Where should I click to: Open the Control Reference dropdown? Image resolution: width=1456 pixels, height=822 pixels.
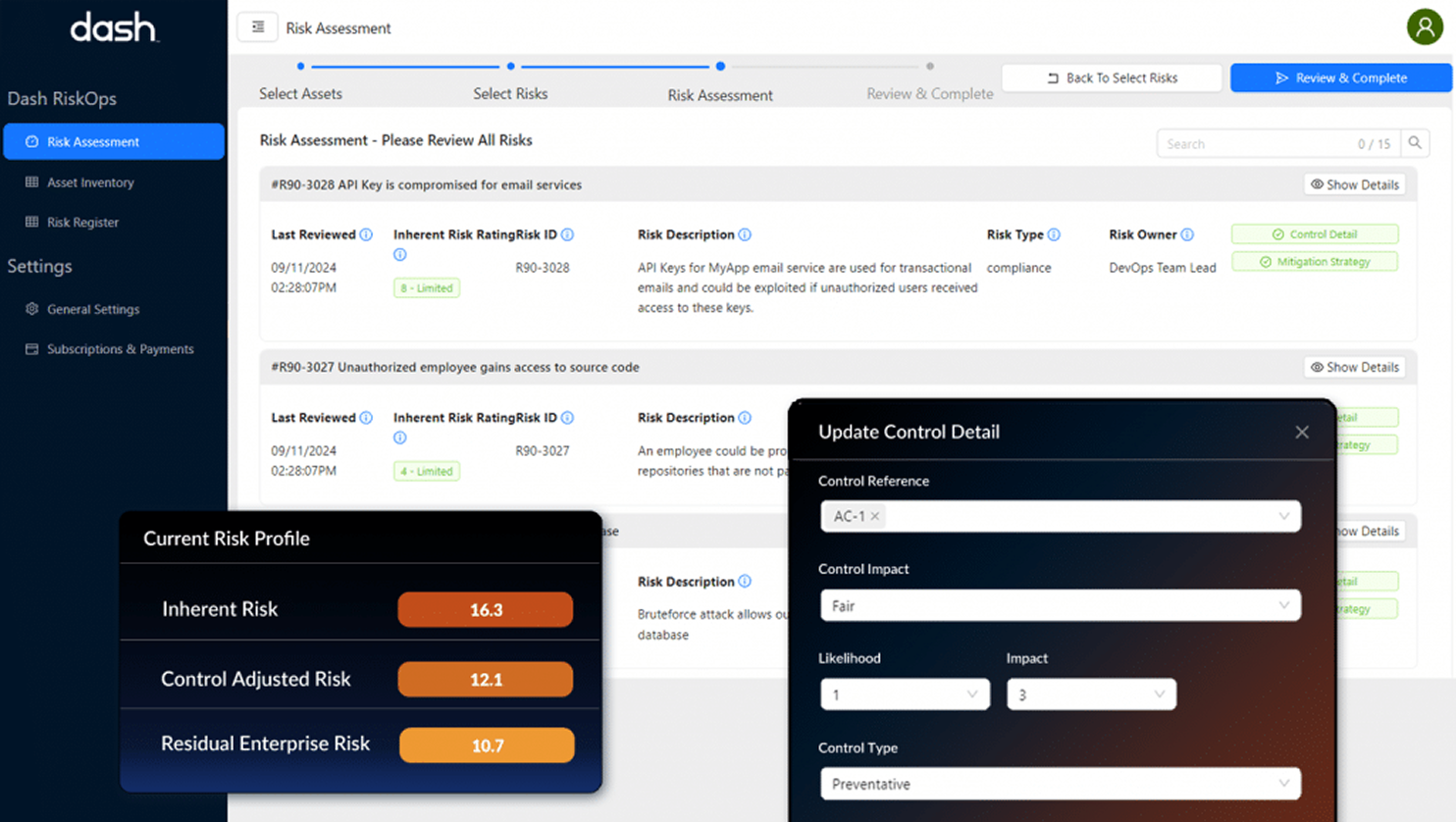point(1061,516)
